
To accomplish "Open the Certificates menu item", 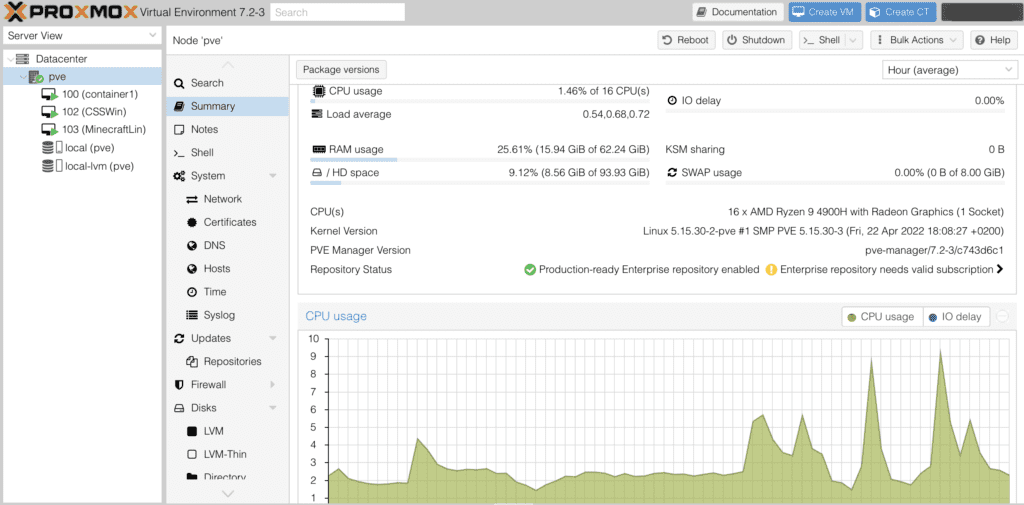I will pyautogui.click(x=227, y=222).
